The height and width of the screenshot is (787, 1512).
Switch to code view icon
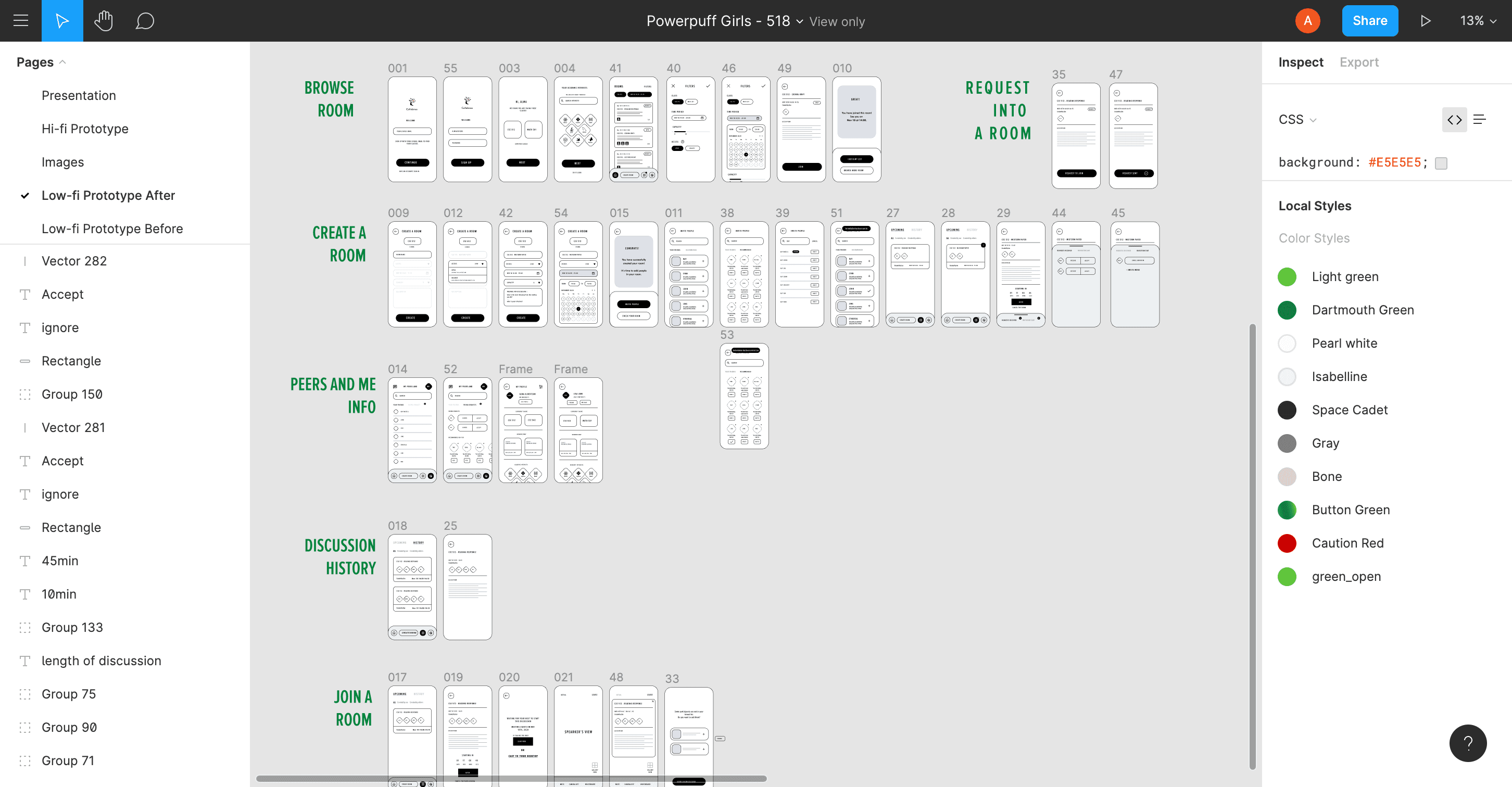point(1454,120)
